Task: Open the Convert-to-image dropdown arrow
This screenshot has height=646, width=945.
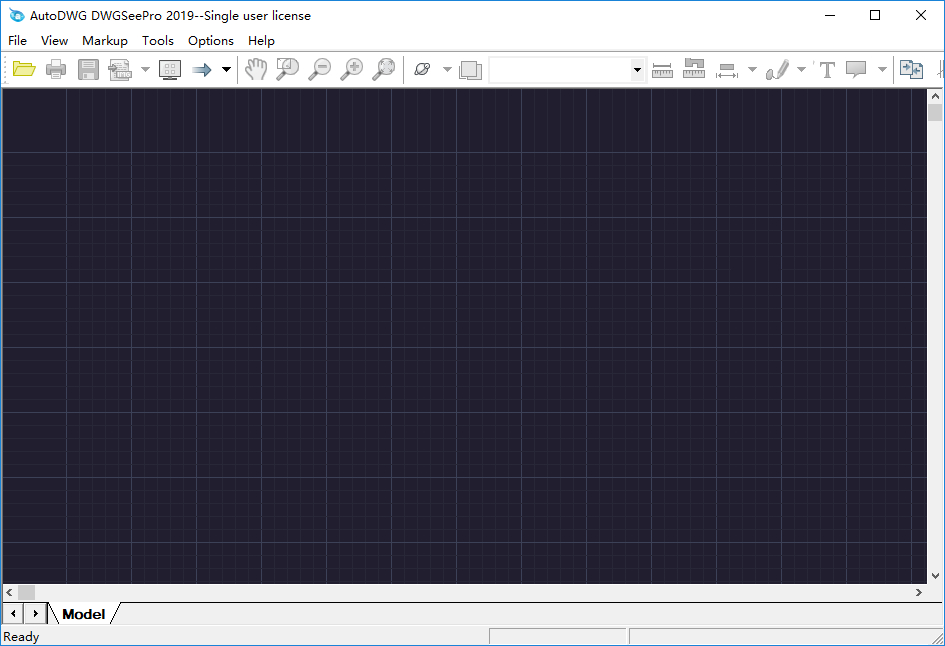Action: coord(143,70)
